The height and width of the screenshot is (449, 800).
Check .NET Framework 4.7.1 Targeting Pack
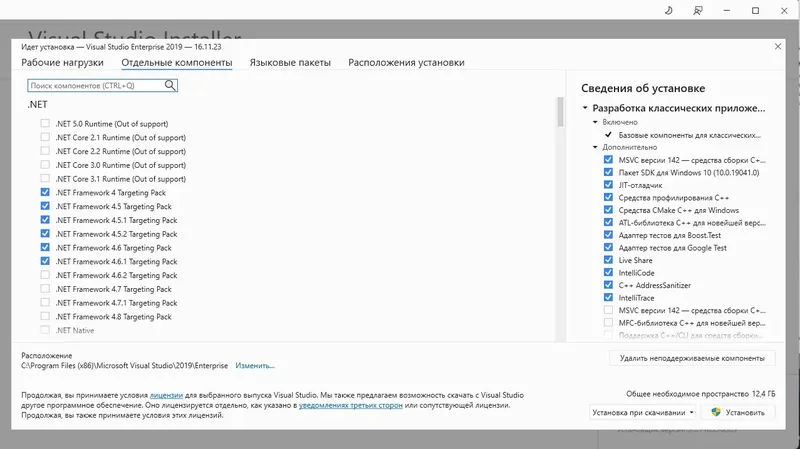(45, 303)
